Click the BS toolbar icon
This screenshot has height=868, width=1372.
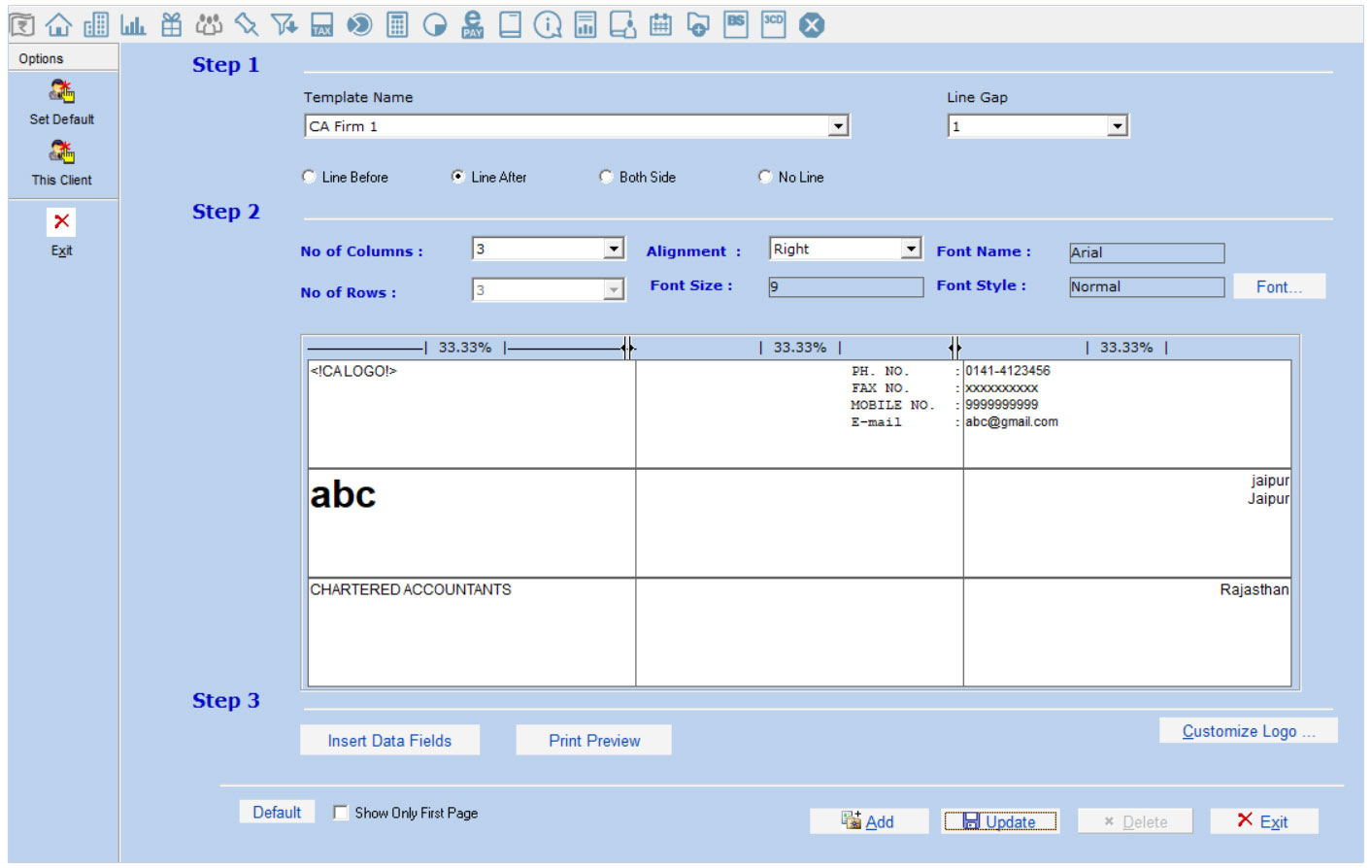pyautogui.click(x=736, y=25)
